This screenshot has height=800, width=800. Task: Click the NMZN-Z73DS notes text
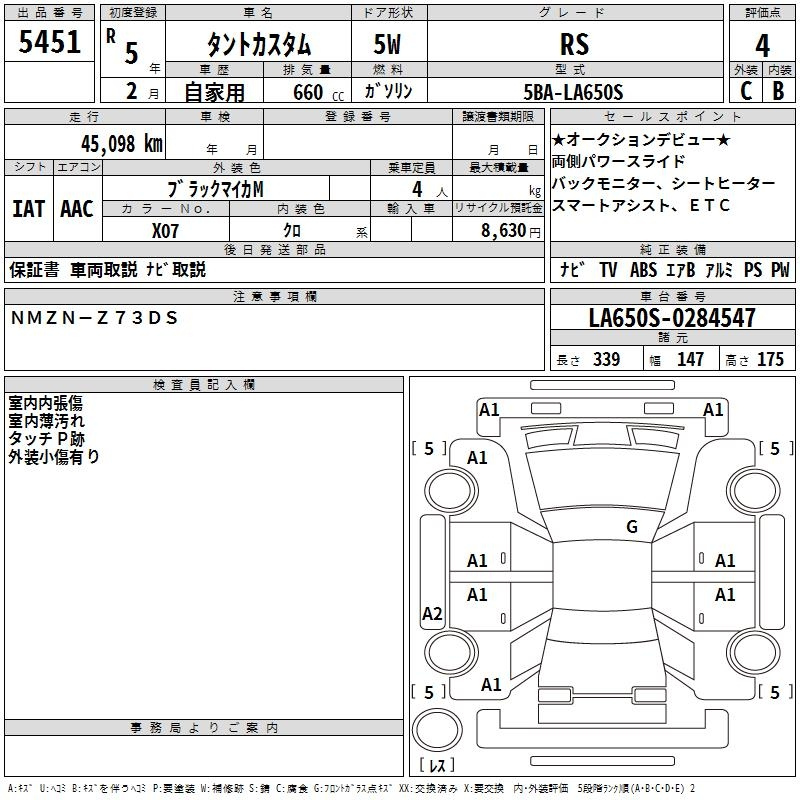(94, 318)
